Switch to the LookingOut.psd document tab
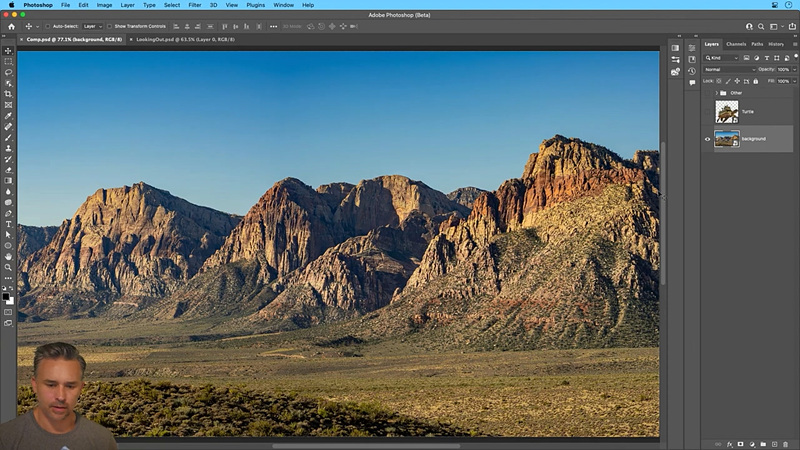The image size is (800, 450). [185, 39]
